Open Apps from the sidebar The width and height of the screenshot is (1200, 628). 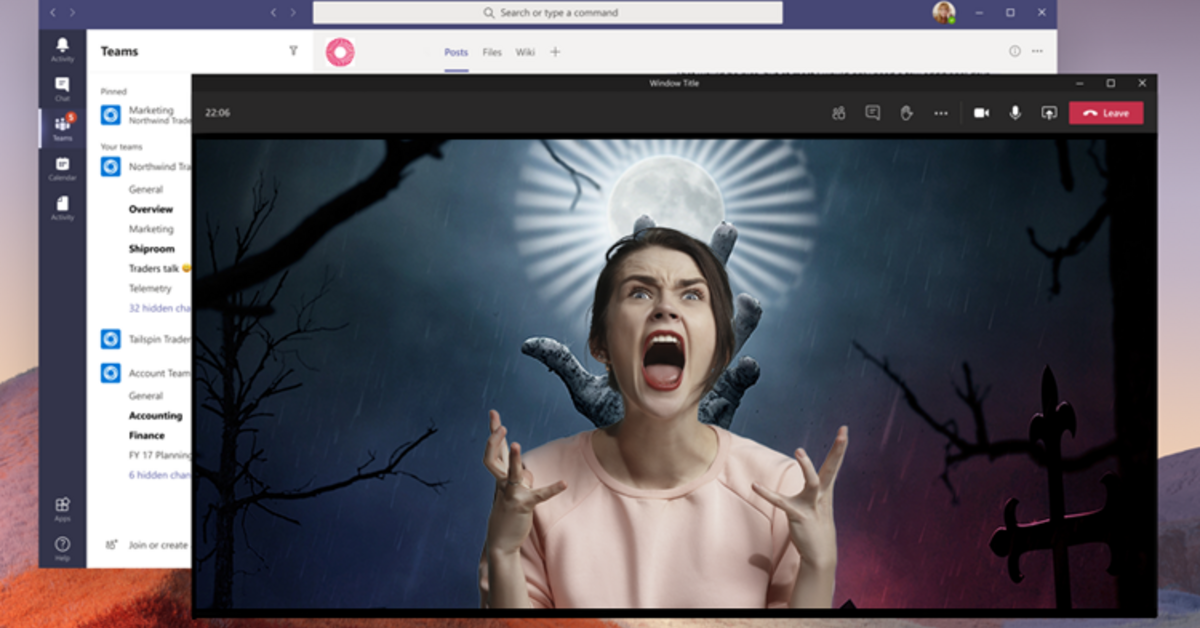[x=62, y=509]
